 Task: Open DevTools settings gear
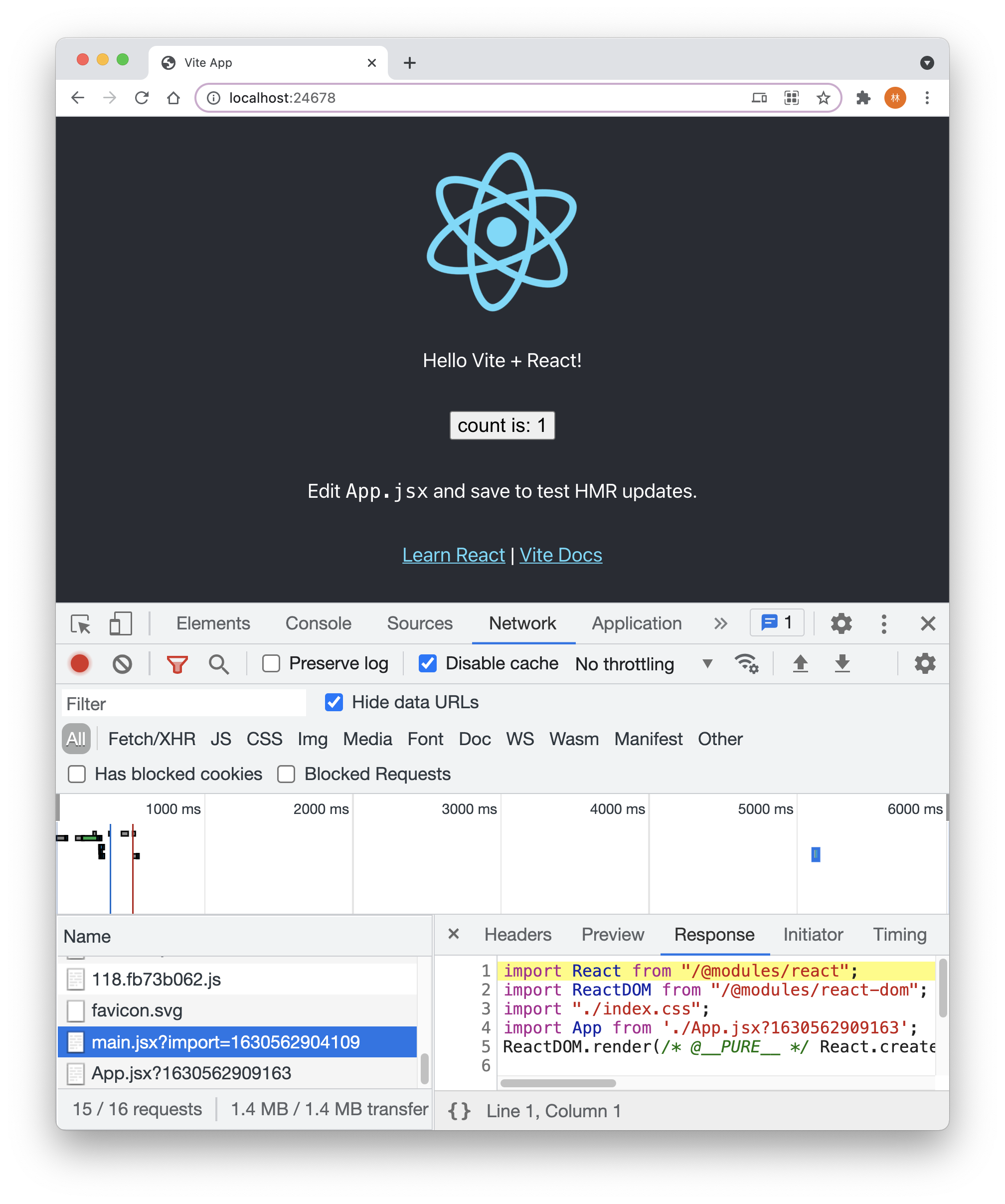tap(841, 624)
